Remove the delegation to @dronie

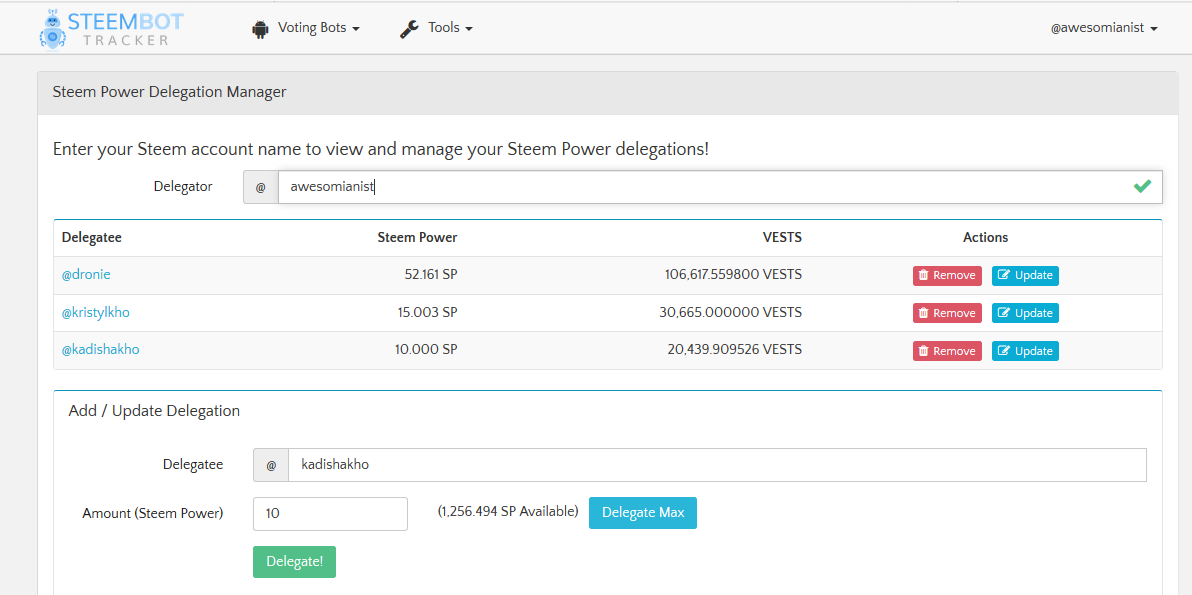[947, 275]
